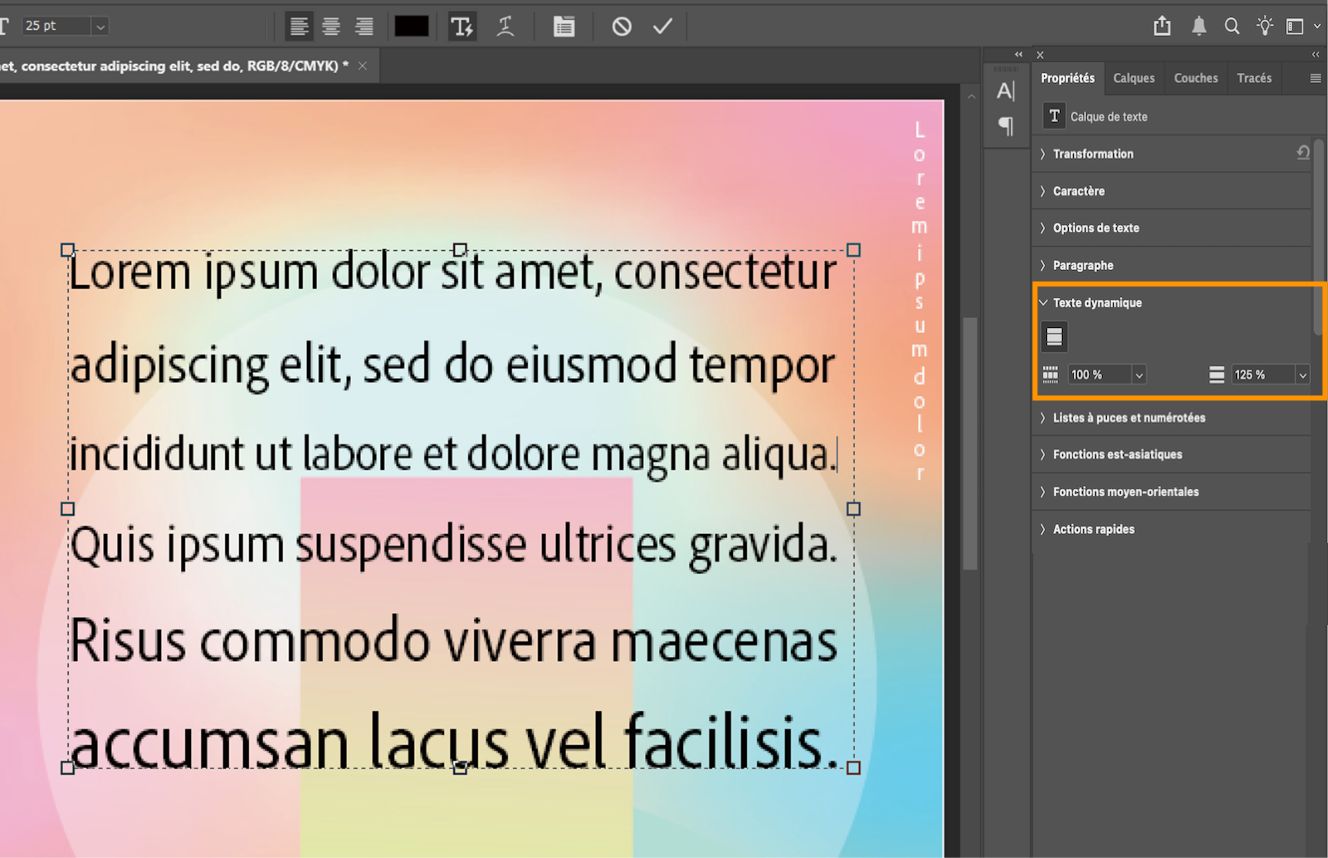Select right text alignment in options bar
1328x858 pixels.
364,26
